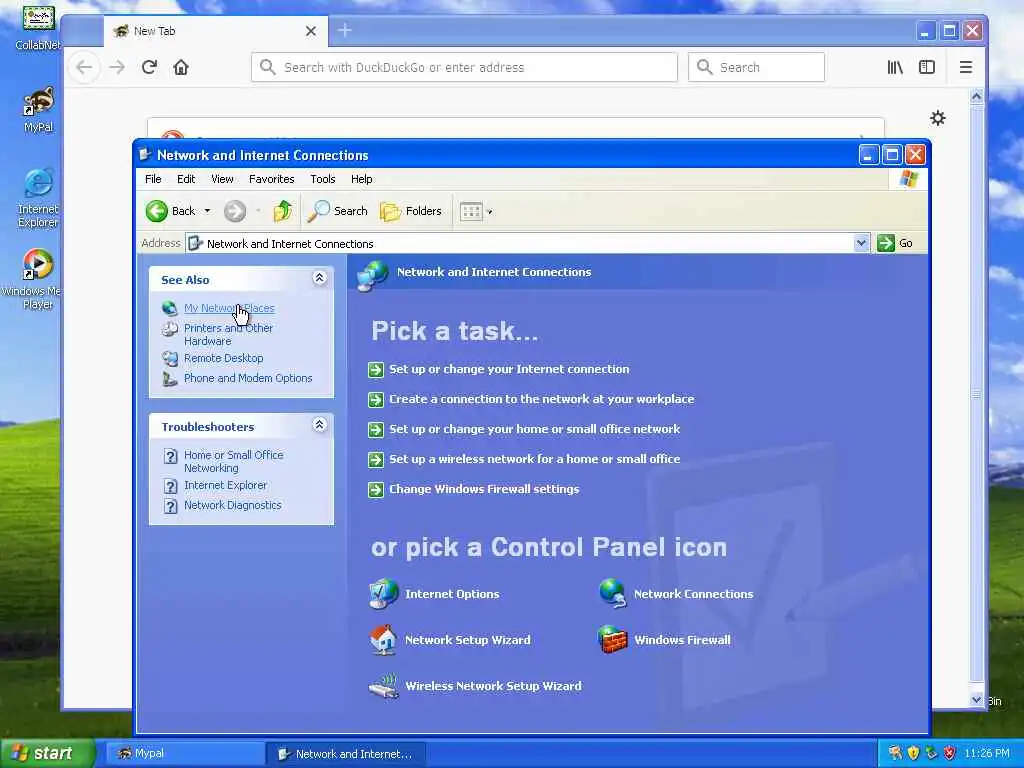Open Internet Explorer desktop icon
The height and width of the screenshot is (768, 1024).
[x=38, y=198]
